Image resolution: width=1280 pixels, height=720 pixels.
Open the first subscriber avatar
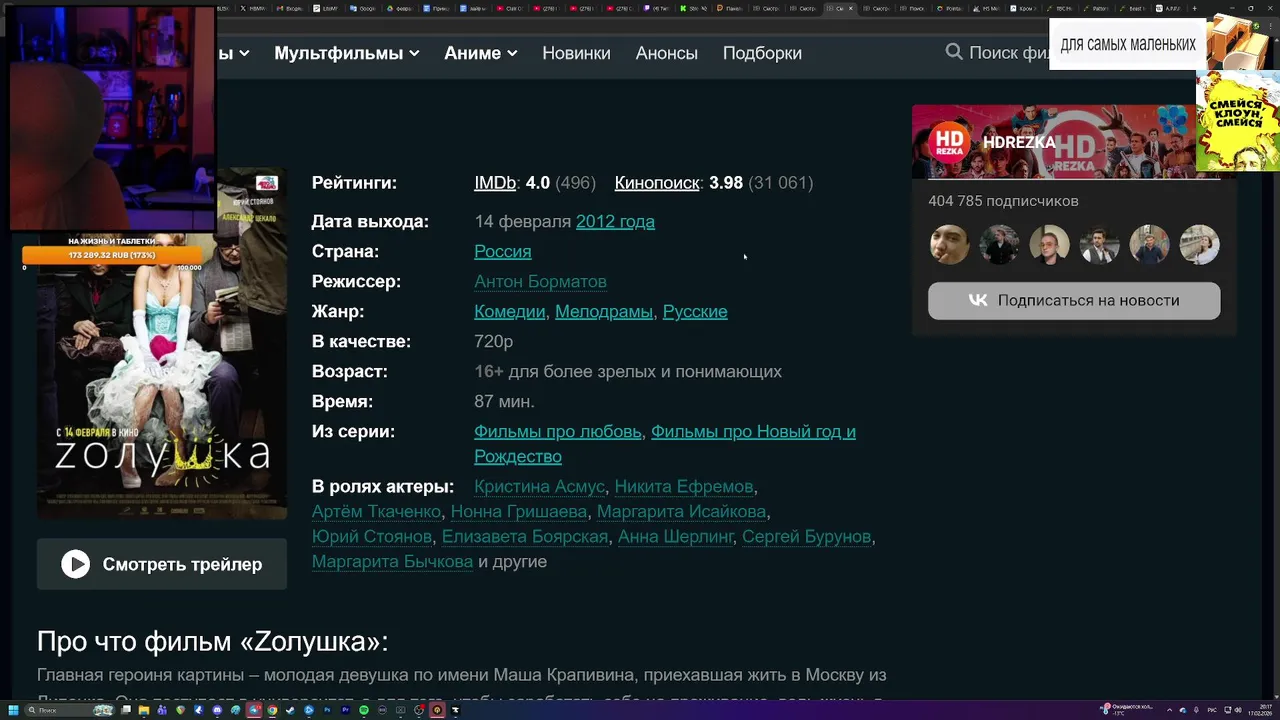(x=949, y=245)
